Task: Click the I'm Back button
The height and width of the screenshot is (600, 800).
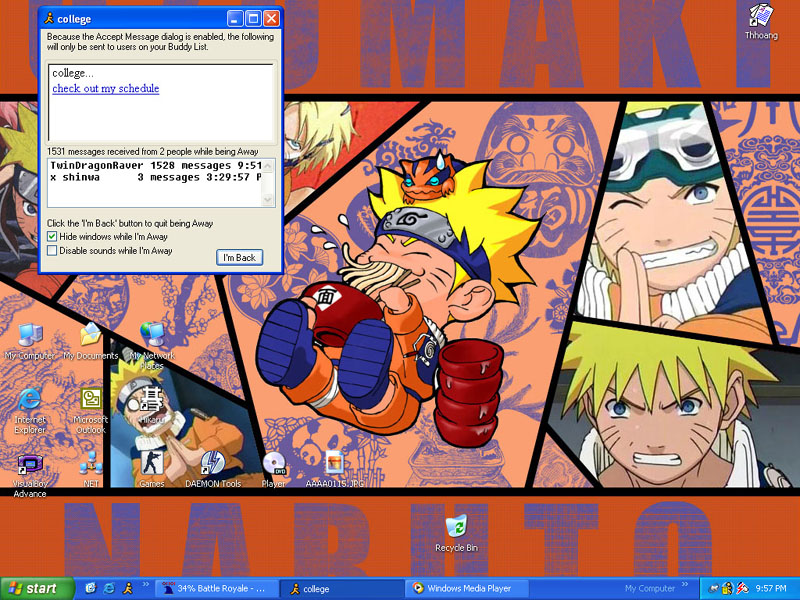Action: point(239,258)
